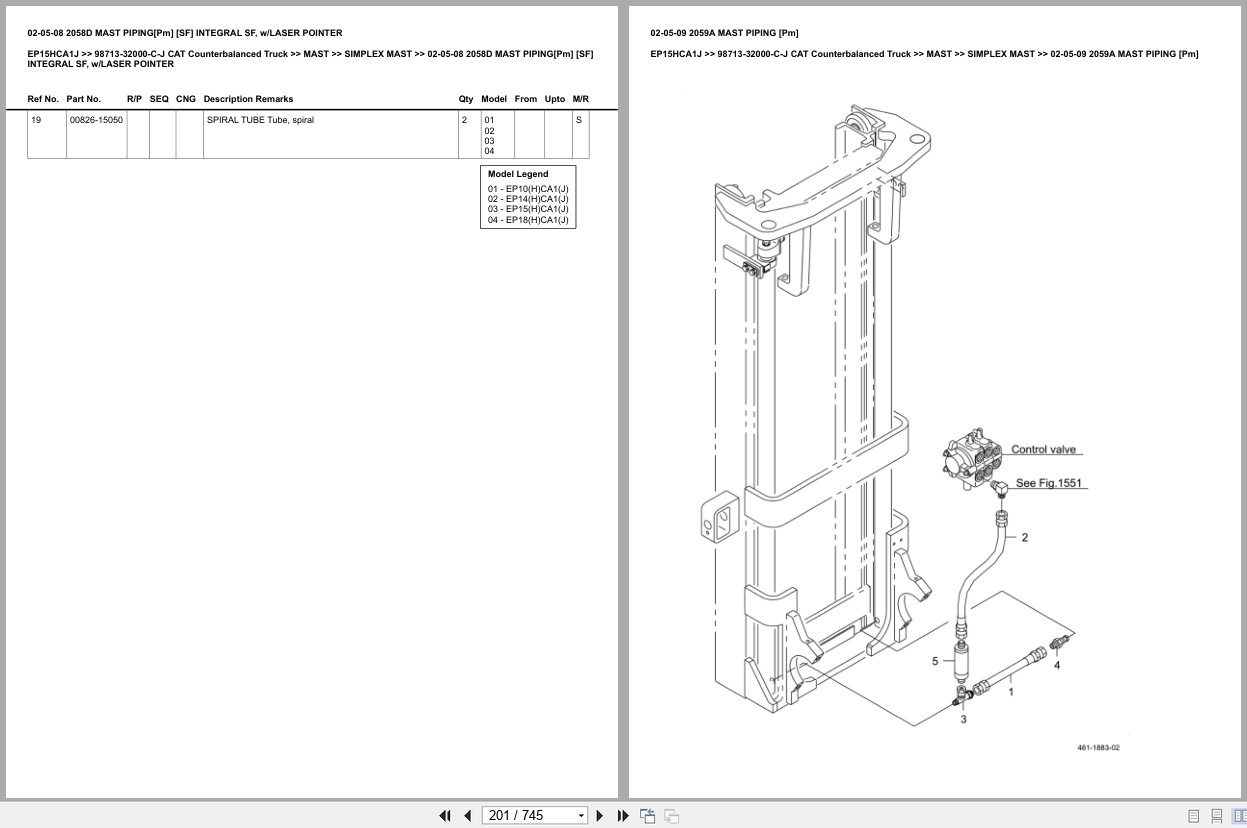Click the greyed go forward view icon
This screenshot has height=828, width=1247.
click(x=672, y=816)
